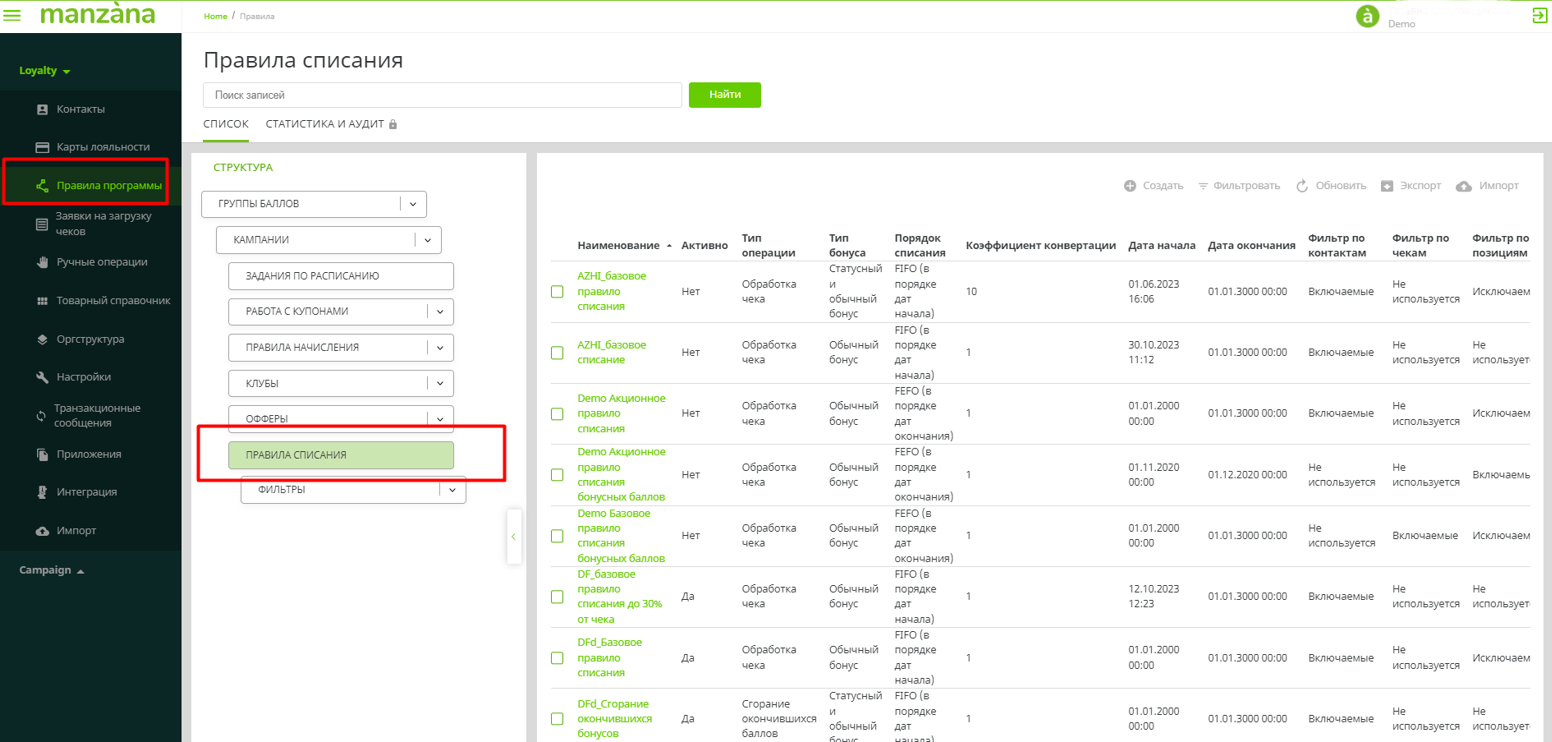Screen dimensions: 1552x742
Task: Click the hamburger menu icon
Action: coord(12,16)
